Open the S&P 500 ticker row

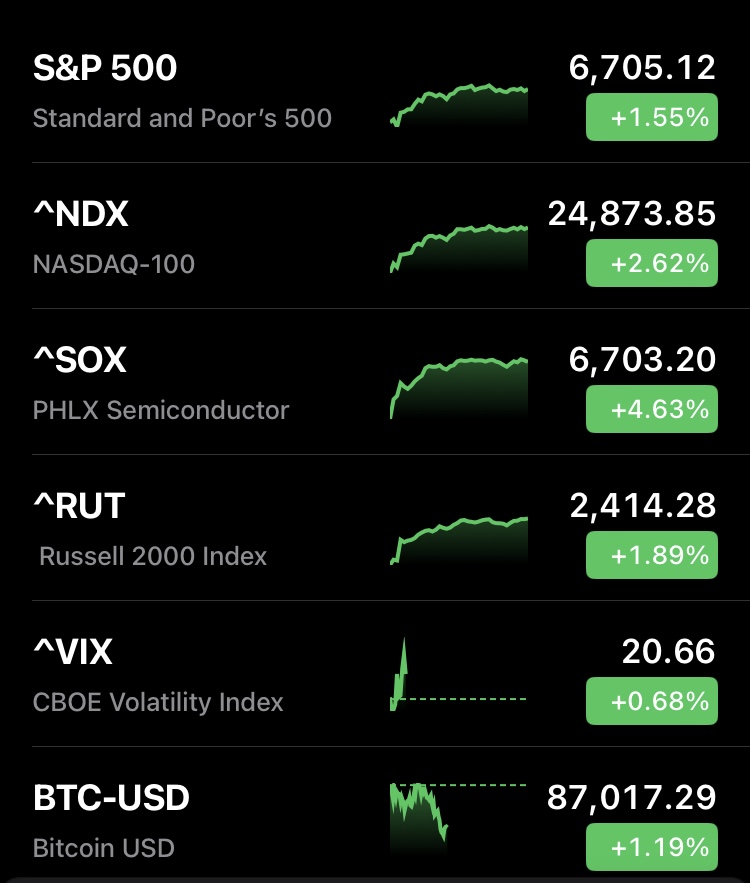tap(105, 68)
